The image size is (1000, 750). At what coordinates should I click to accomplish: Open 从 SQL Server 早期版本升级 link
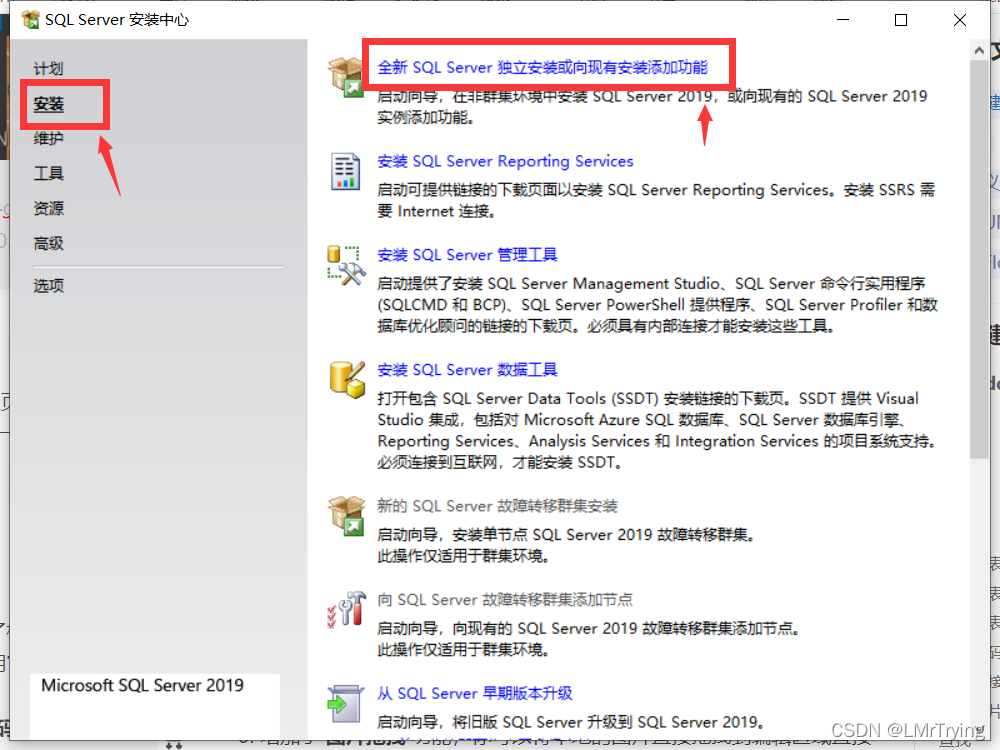[475, 693]
